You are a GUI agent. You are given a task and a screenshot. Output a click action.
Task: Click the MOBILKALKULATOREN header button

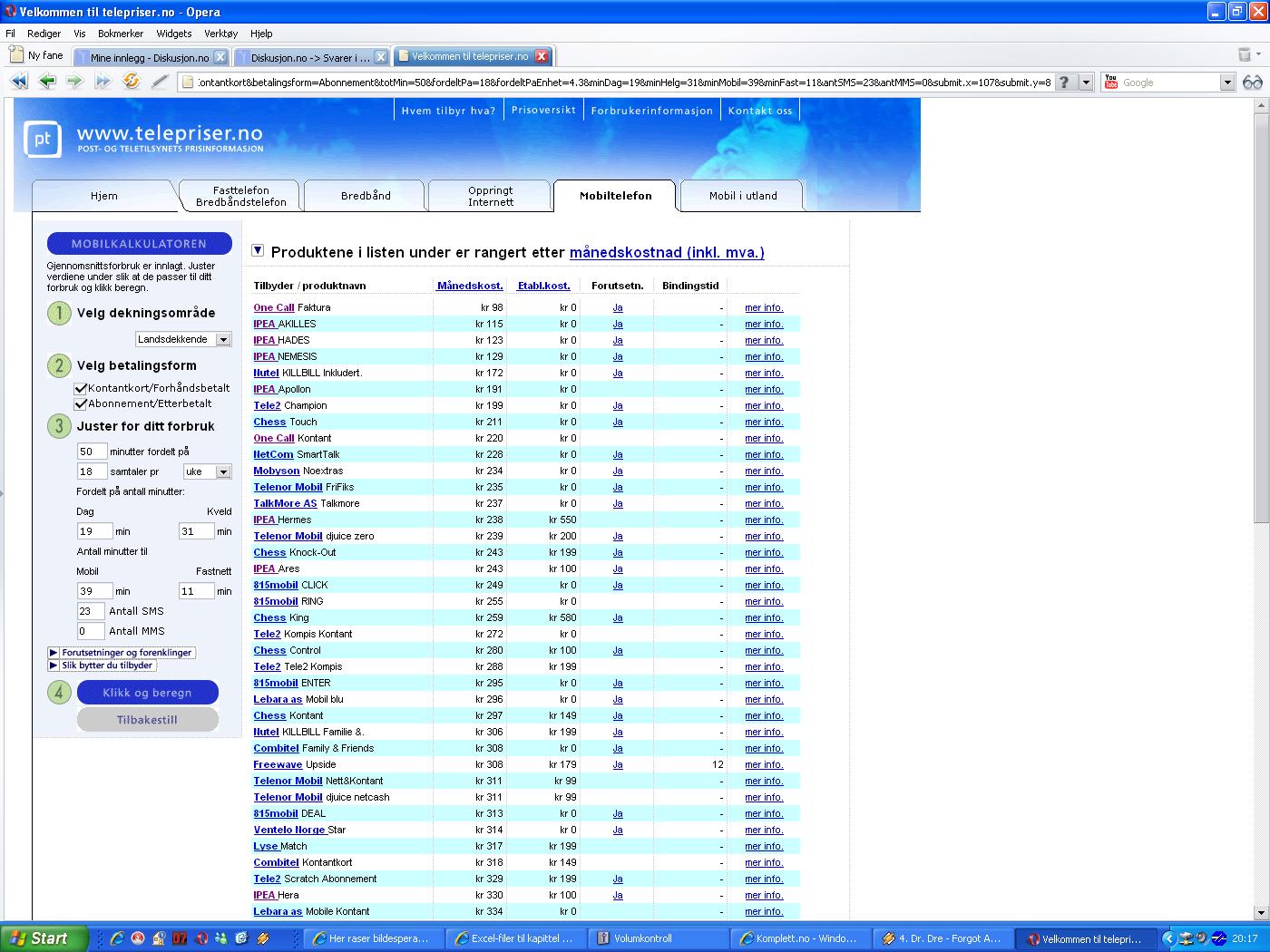click(139, 244)
